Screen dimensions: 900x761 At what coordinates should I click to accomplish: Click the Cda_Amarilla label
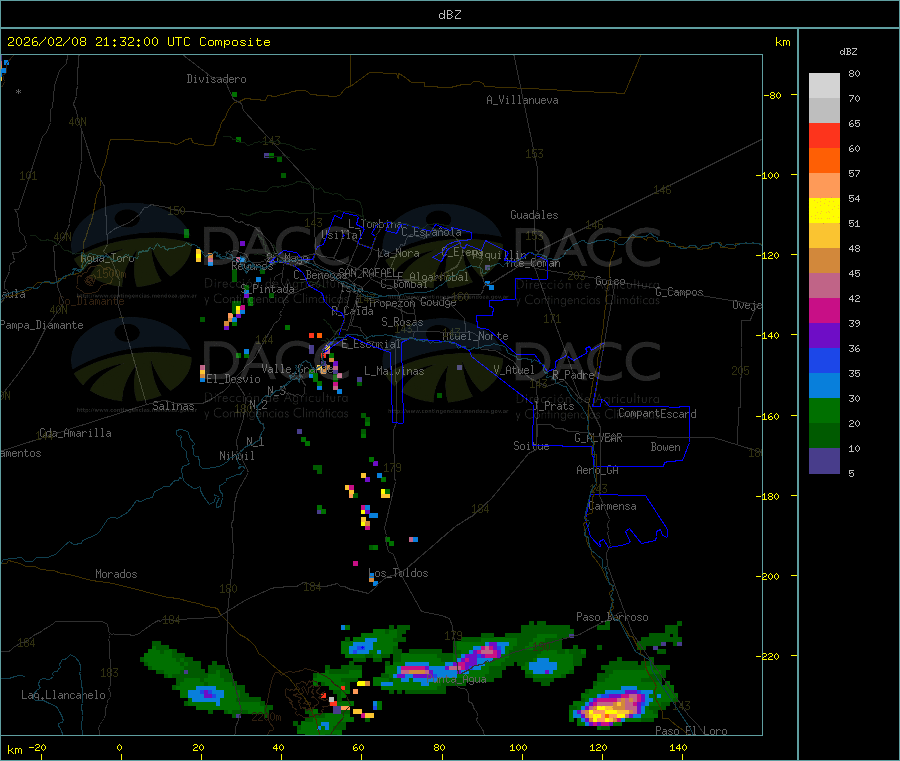point(75,433)
